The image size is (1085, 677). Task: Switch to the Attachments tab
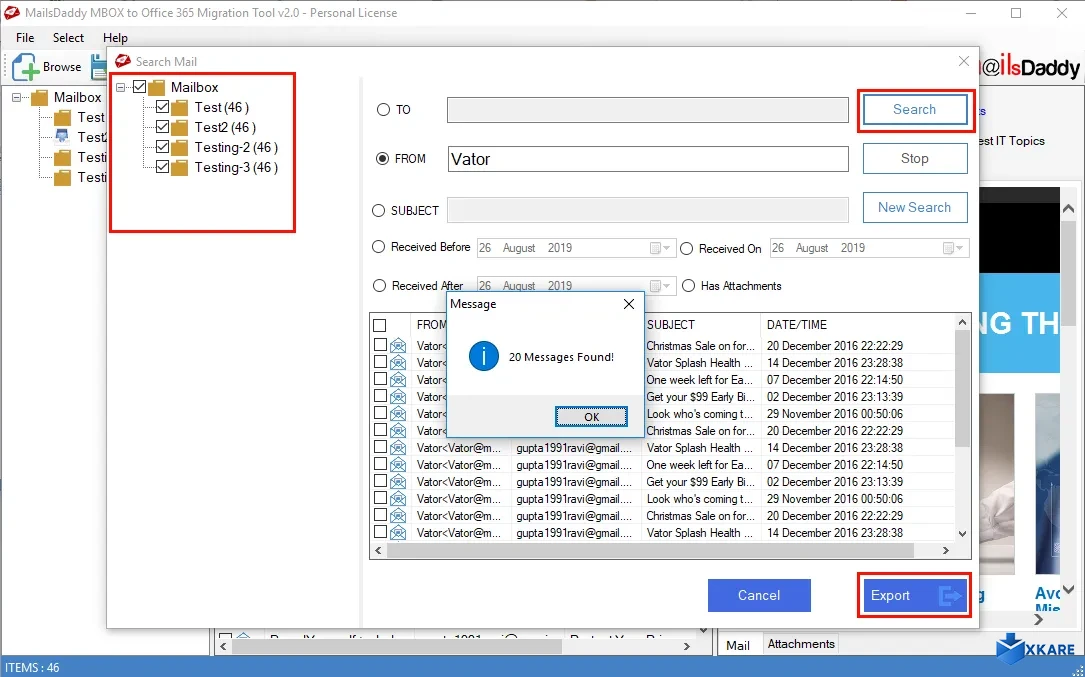pos(800,643)
